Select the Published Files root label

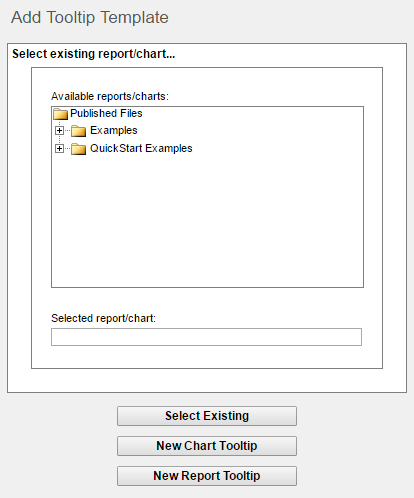(106, 113)
